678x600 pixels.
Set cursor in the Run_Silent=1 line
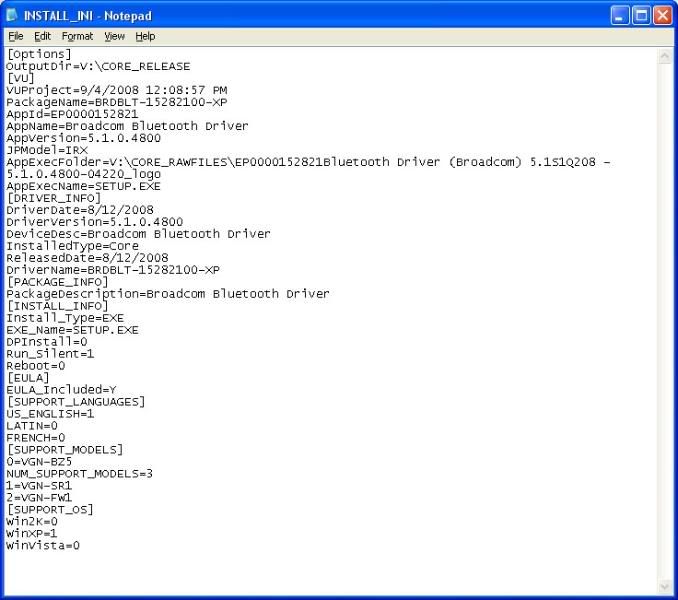pos(50,354)
